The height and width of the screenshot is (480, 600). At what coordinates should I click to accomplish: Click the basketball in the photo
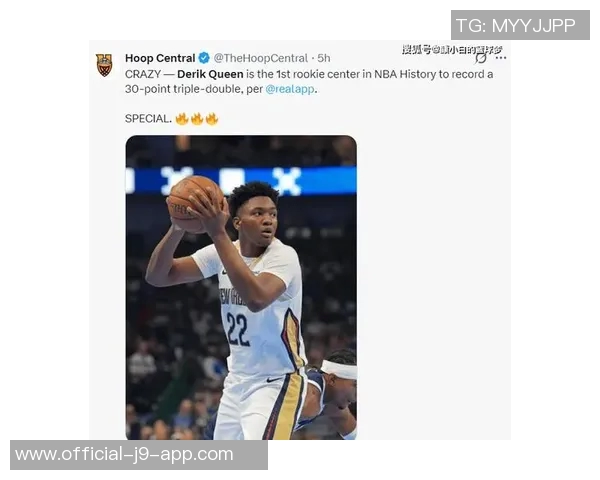coord(193,203)
